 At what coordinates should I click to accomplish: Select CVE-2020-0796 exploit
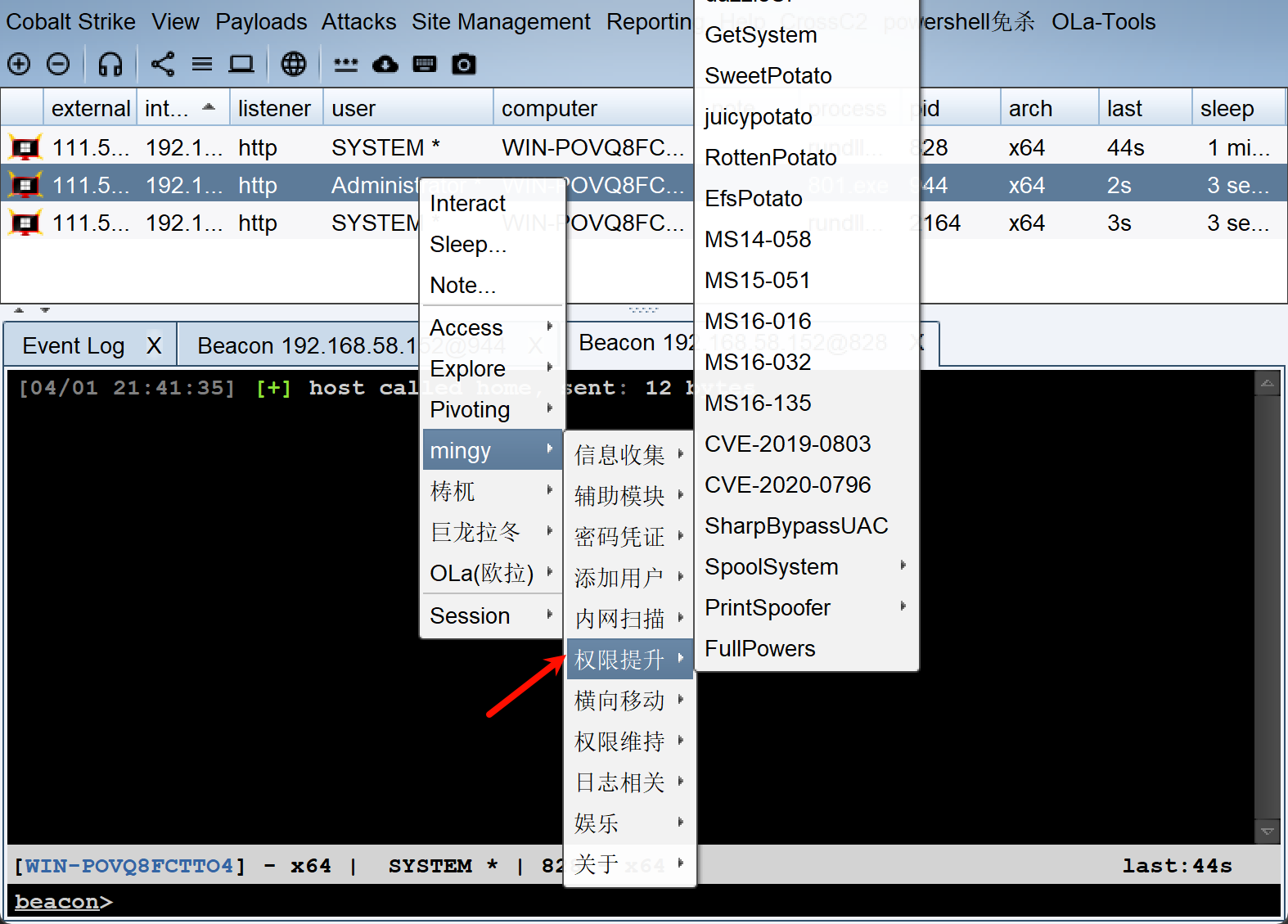coord(806,485)
